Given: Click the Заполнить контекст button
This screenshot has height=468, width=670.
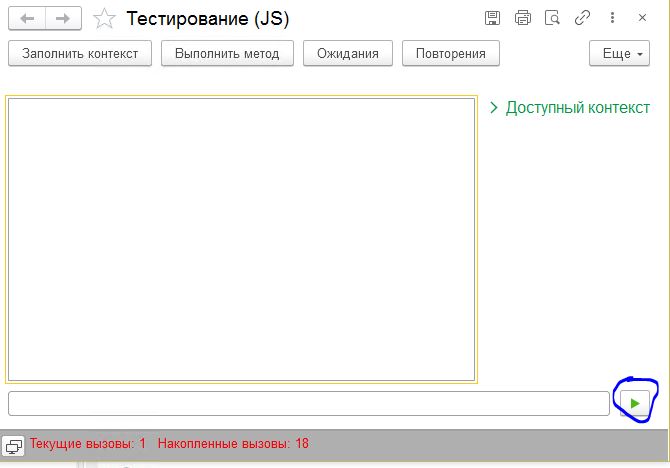Looking at the screenshot, I should (x=80, y=53).
